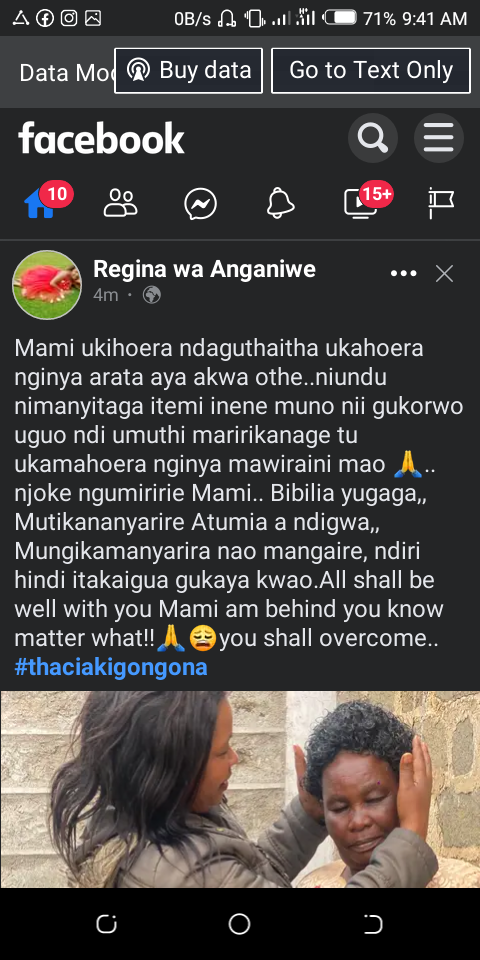Image resolution: width=480 pixels, height=960 pixels.
Task: Open the post photo
Action: pos(240,789)
